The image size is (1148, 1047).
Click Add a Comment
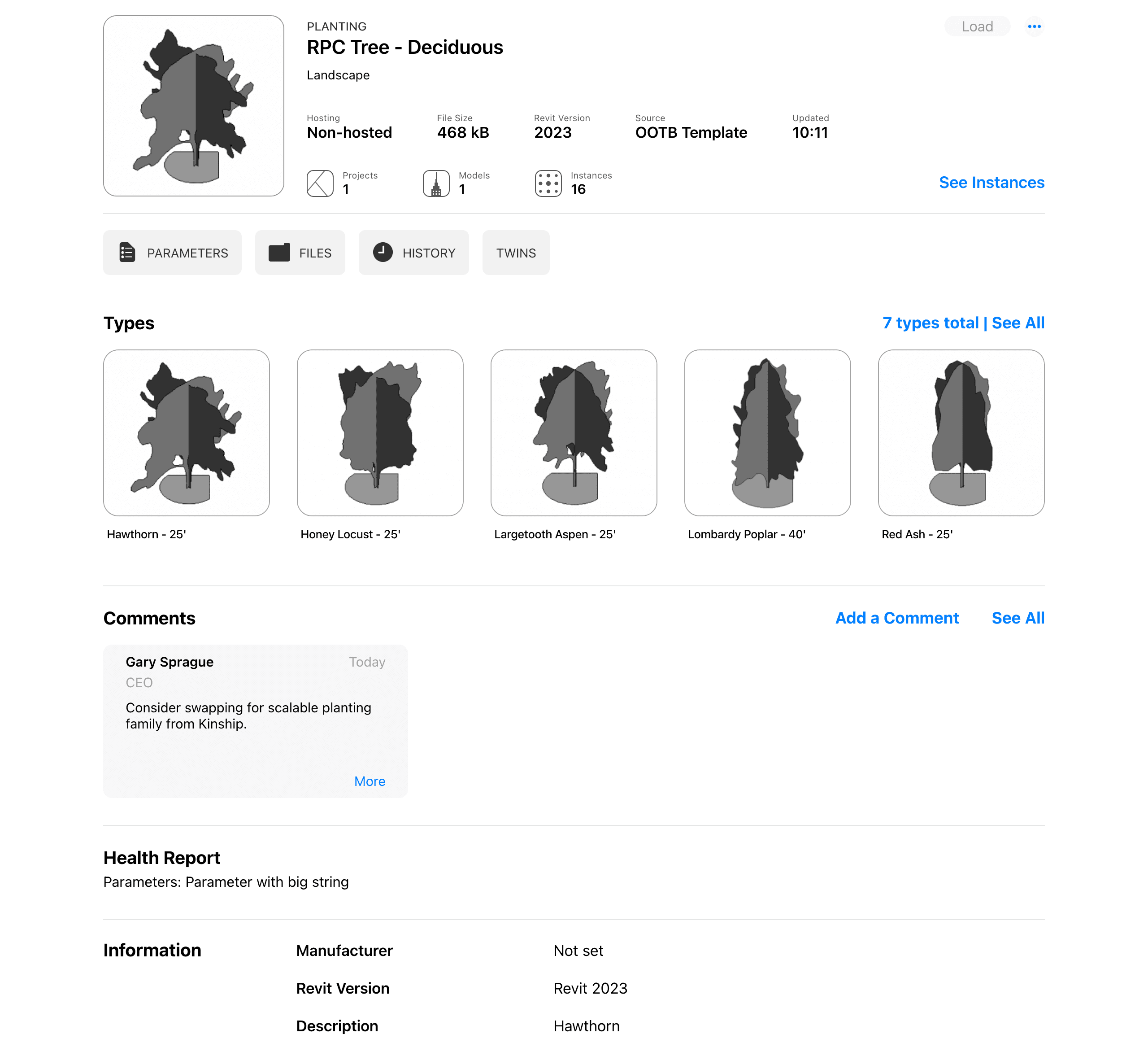(x=896, y=618)
